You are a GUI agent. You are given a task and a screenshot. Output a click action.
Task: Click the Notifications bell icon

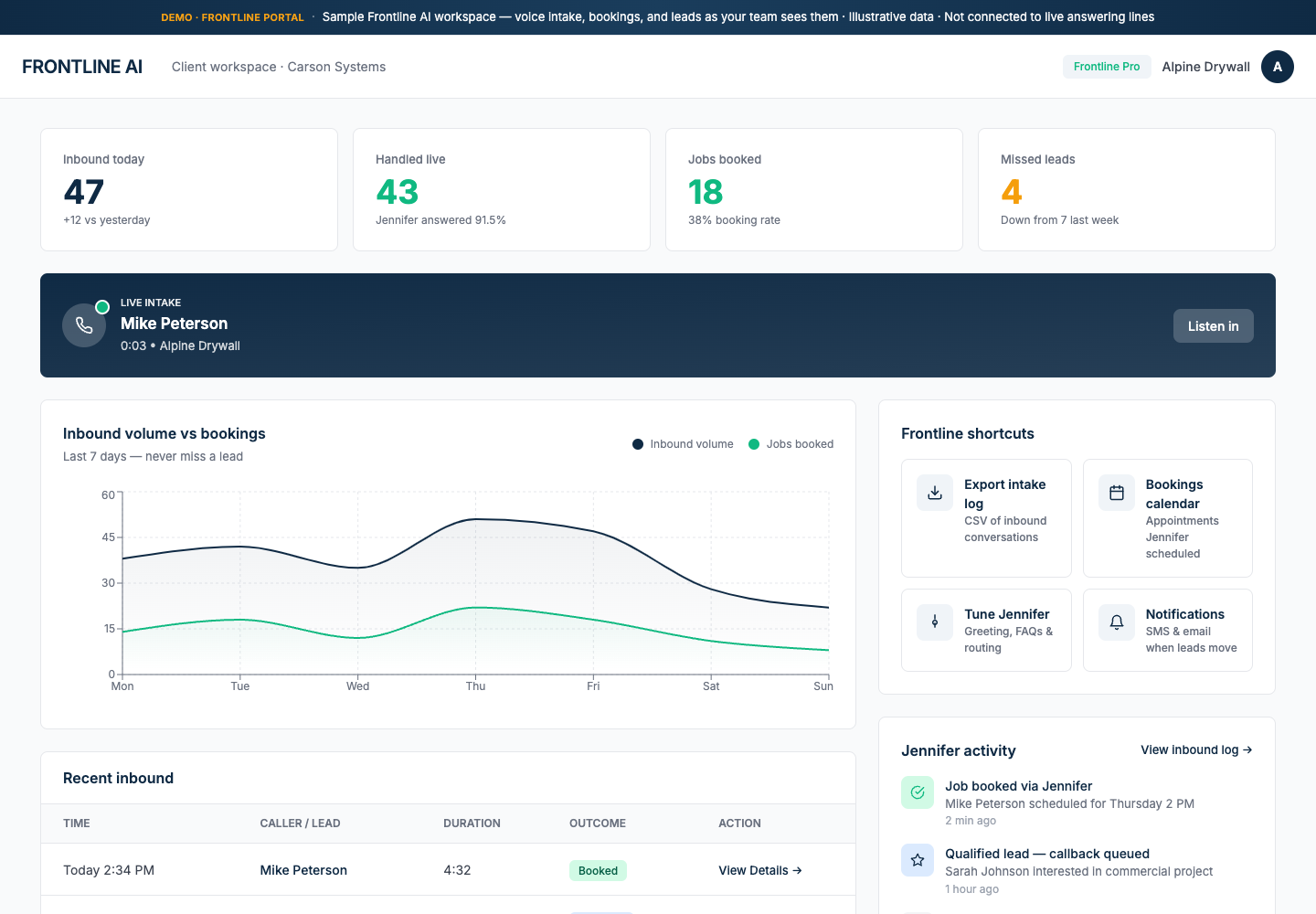[x=1117, y=622]
